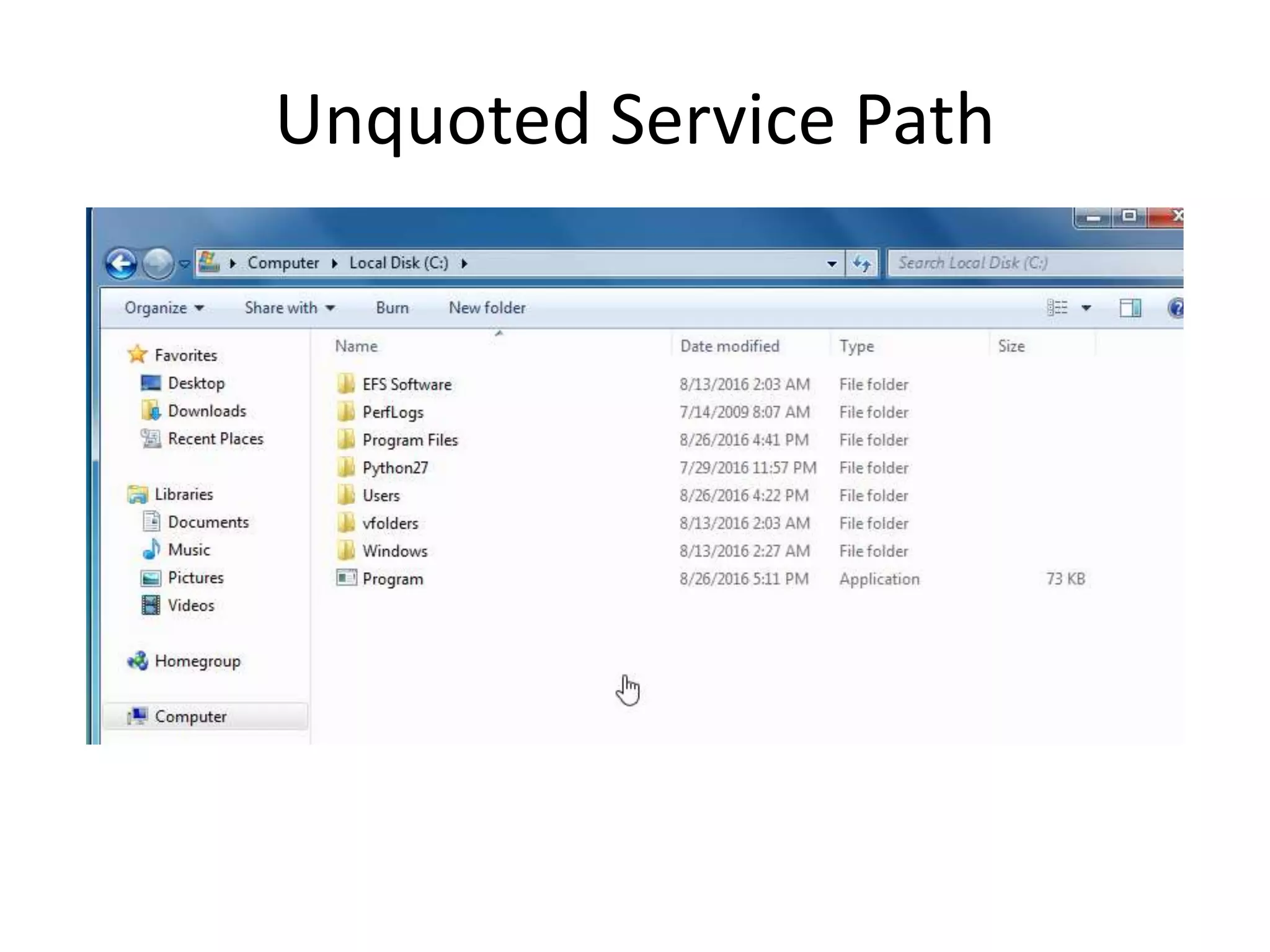Click the Refresh button in the address bar
The image size is (1270, 952).
coord(862,264)
